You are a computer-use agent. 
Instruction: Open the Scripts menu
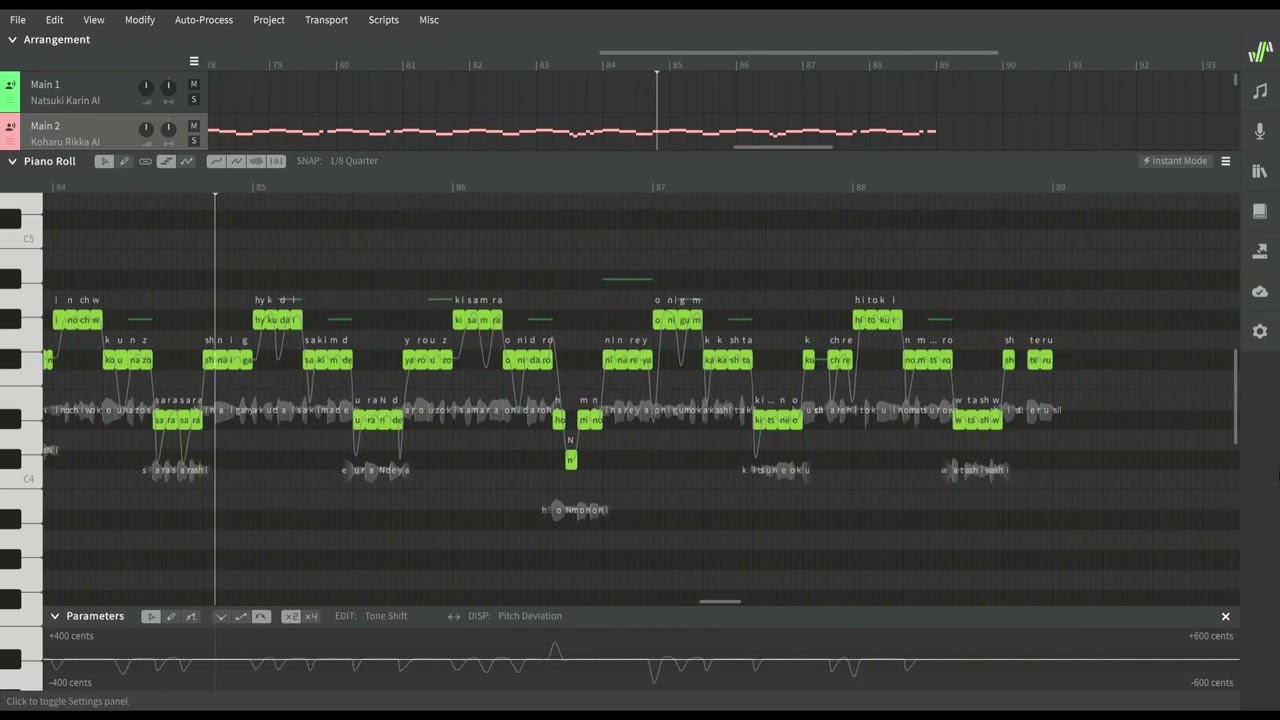[x=383, y=20]
